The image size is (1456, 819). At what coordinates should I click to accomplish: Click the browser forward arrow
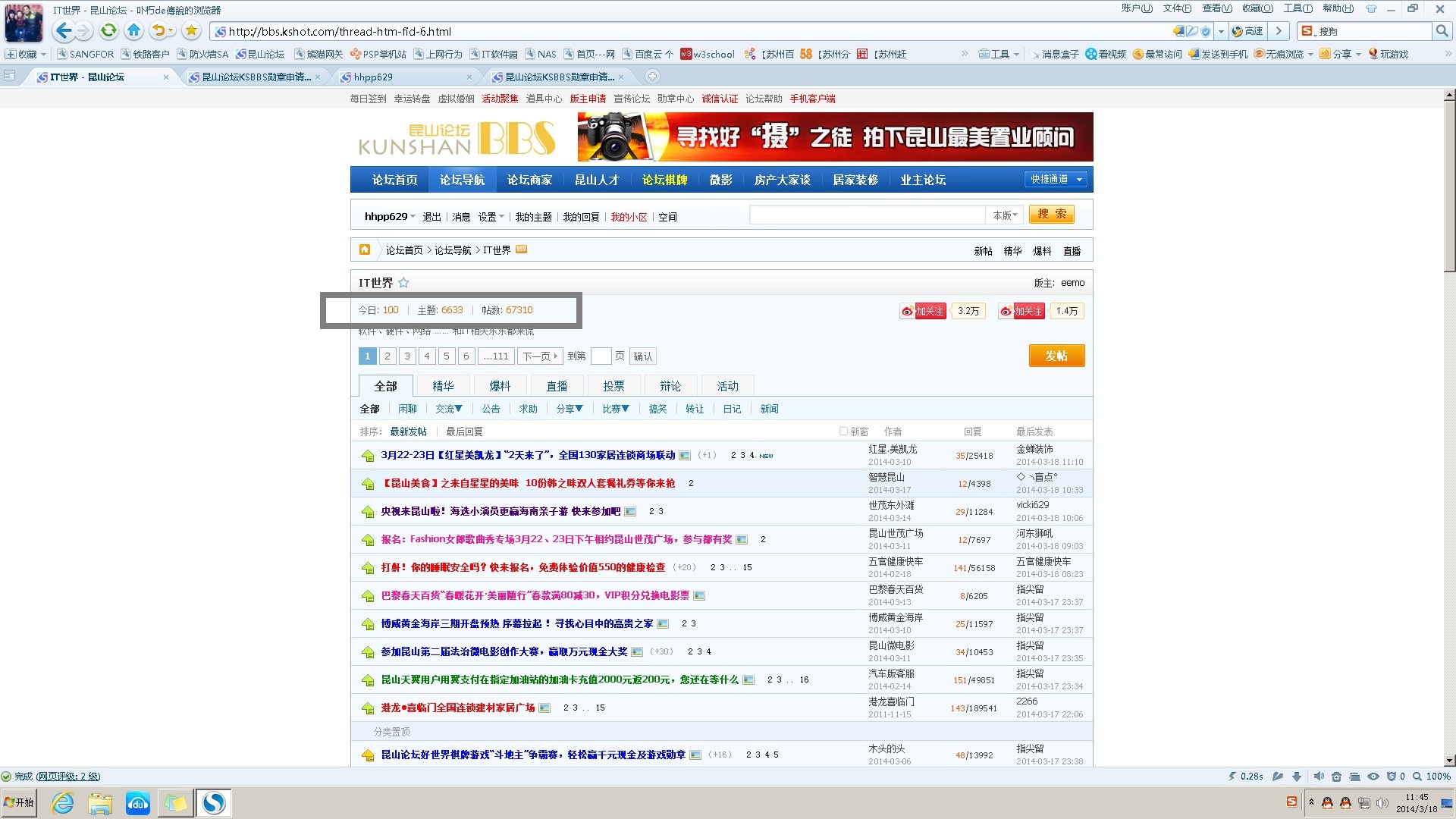click(x=83, y=31)
